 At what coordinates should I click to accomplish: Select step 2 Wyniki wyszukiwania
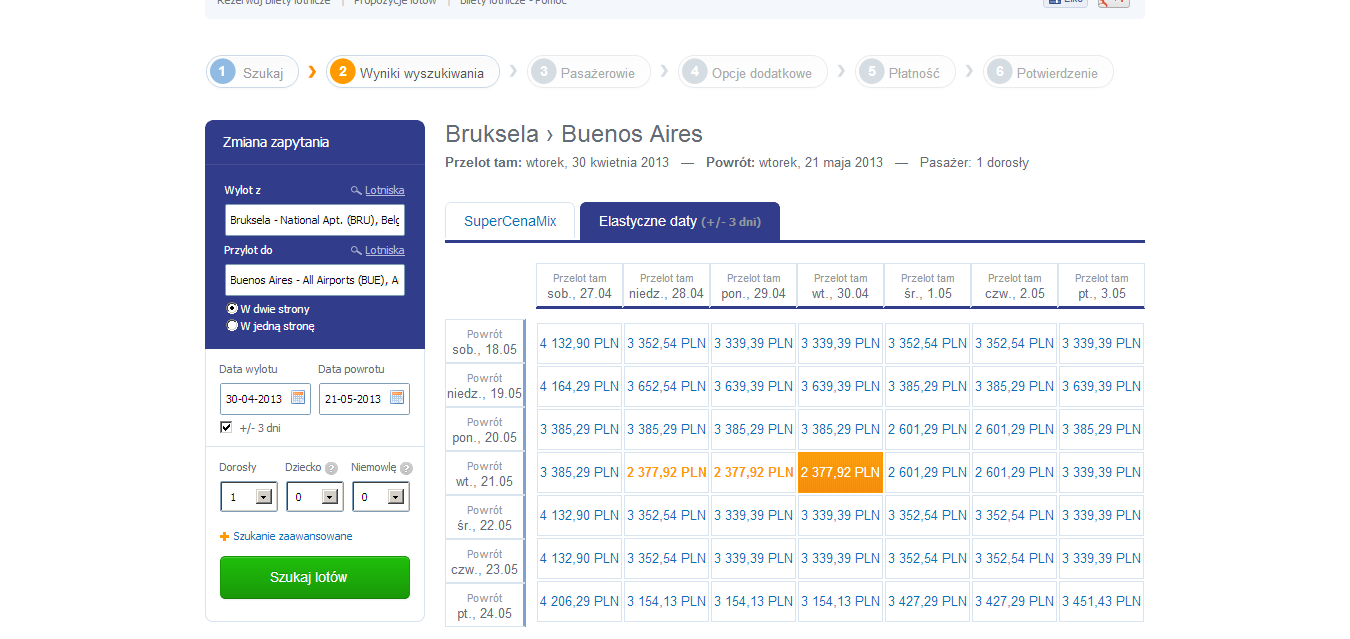412,72
